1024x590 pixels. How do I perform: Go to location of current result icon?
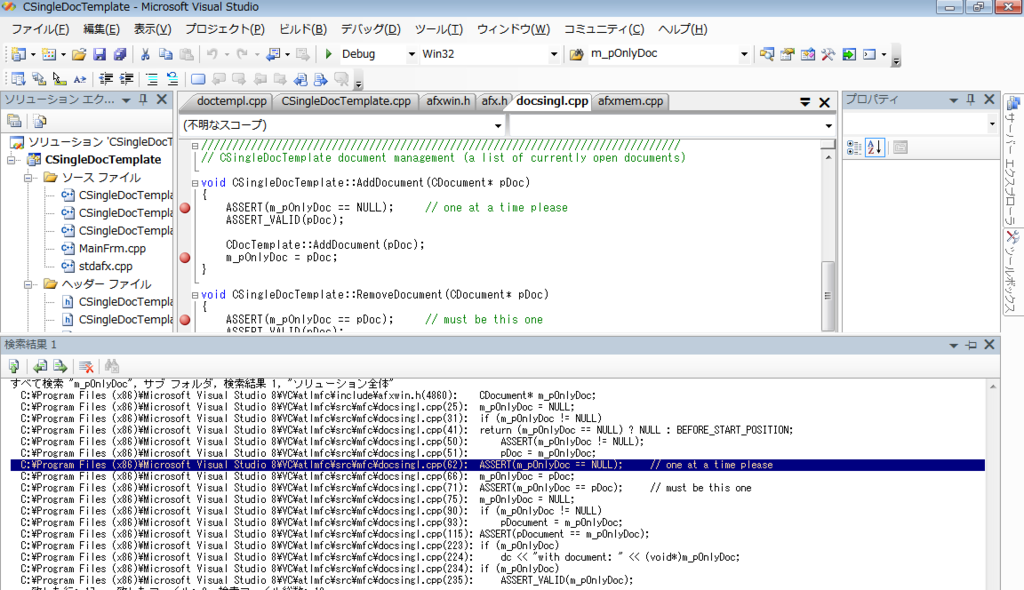(x=14, y=367)
